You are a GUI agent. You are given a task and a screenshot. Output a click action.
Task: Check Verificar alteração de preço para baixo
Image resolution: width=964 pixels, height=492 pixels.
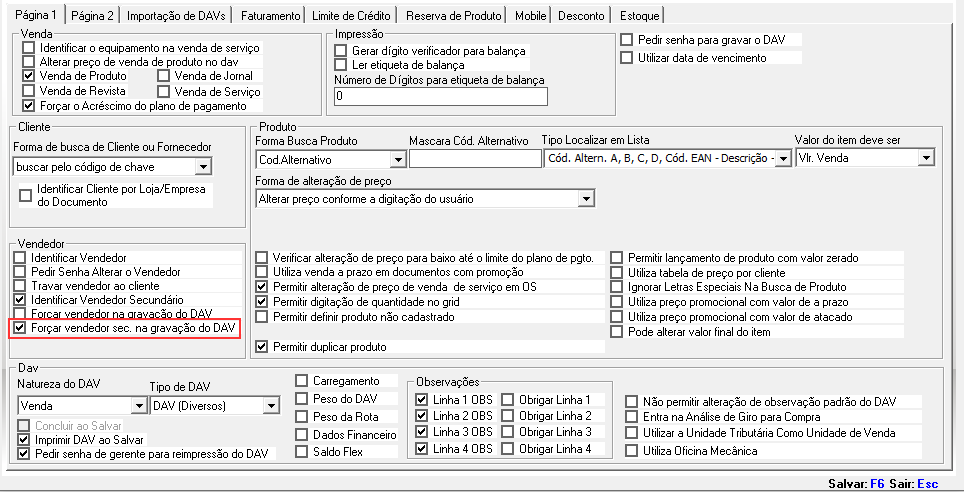262,258
